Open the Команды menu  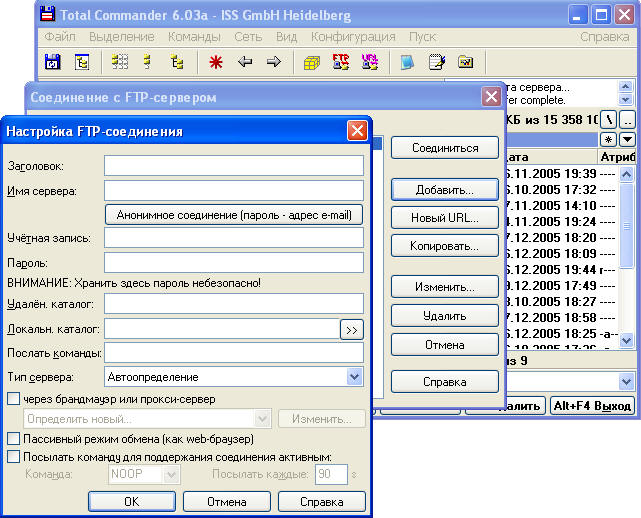pyautogui.click(x=194, y=37)
